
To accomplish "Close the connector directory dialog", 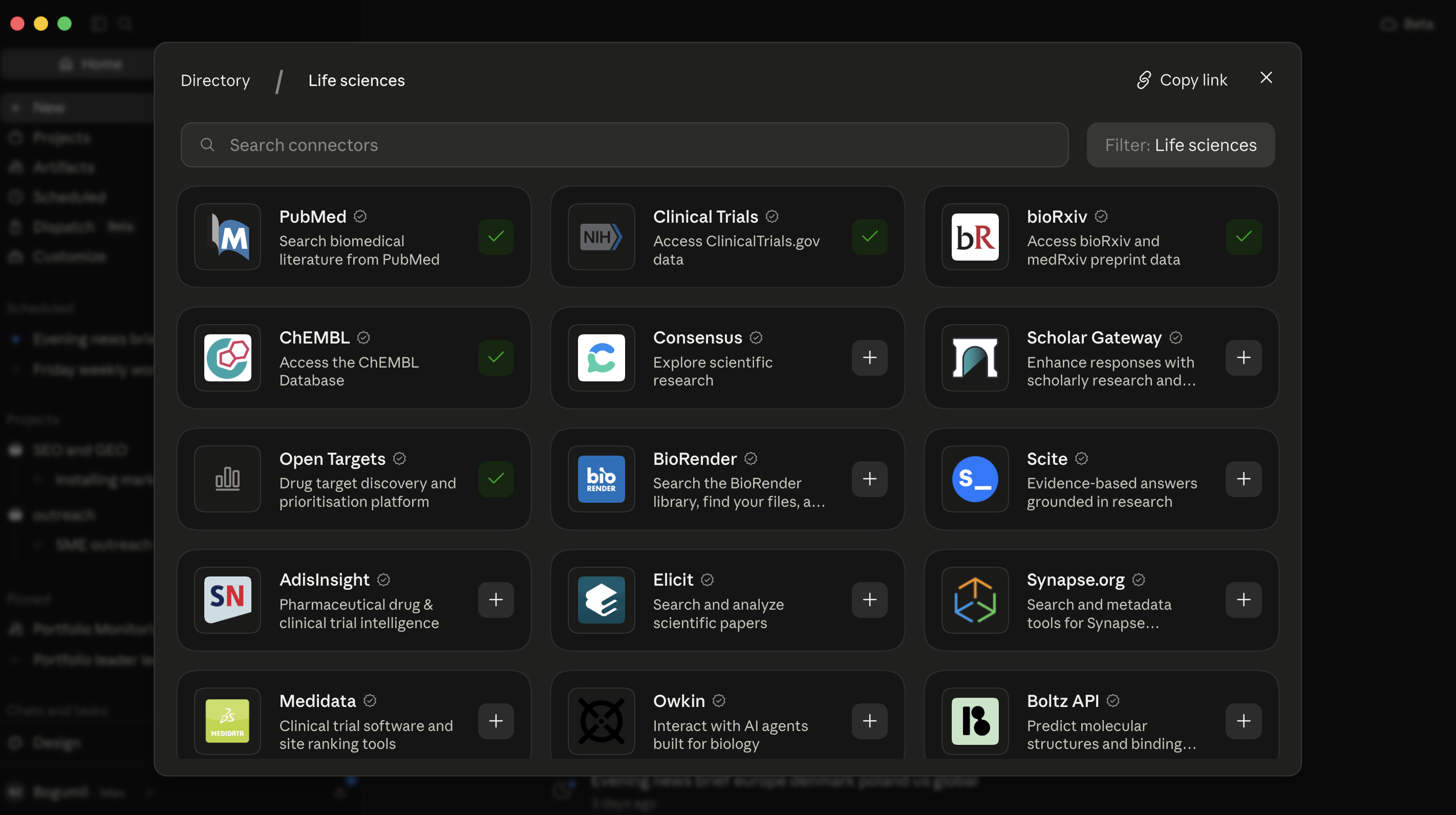I will [x=1266, y=78].
